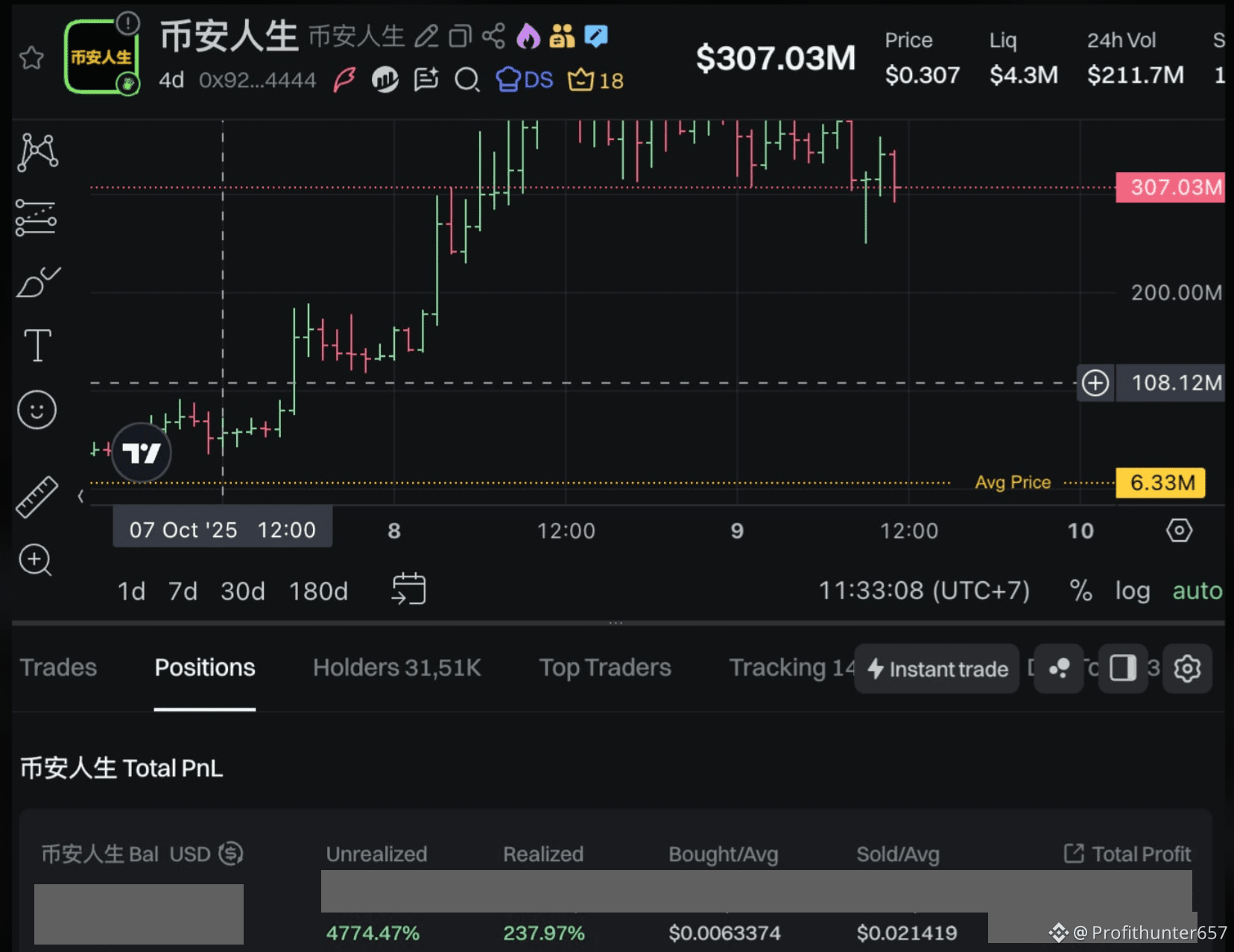Select the brush drawing tool
The height and width of the screenshot is (952, 1234).
(37, 282)
